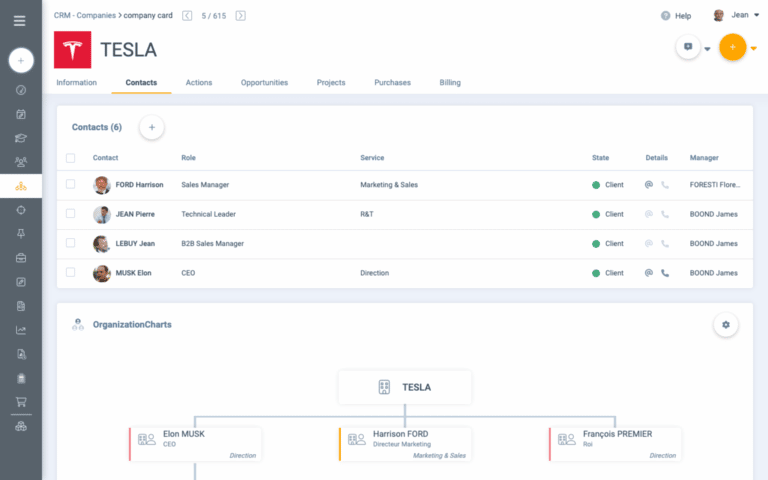Select Elon MUSK card in org chart
Screen dimensions: 768x480
(x=195, y=444)
